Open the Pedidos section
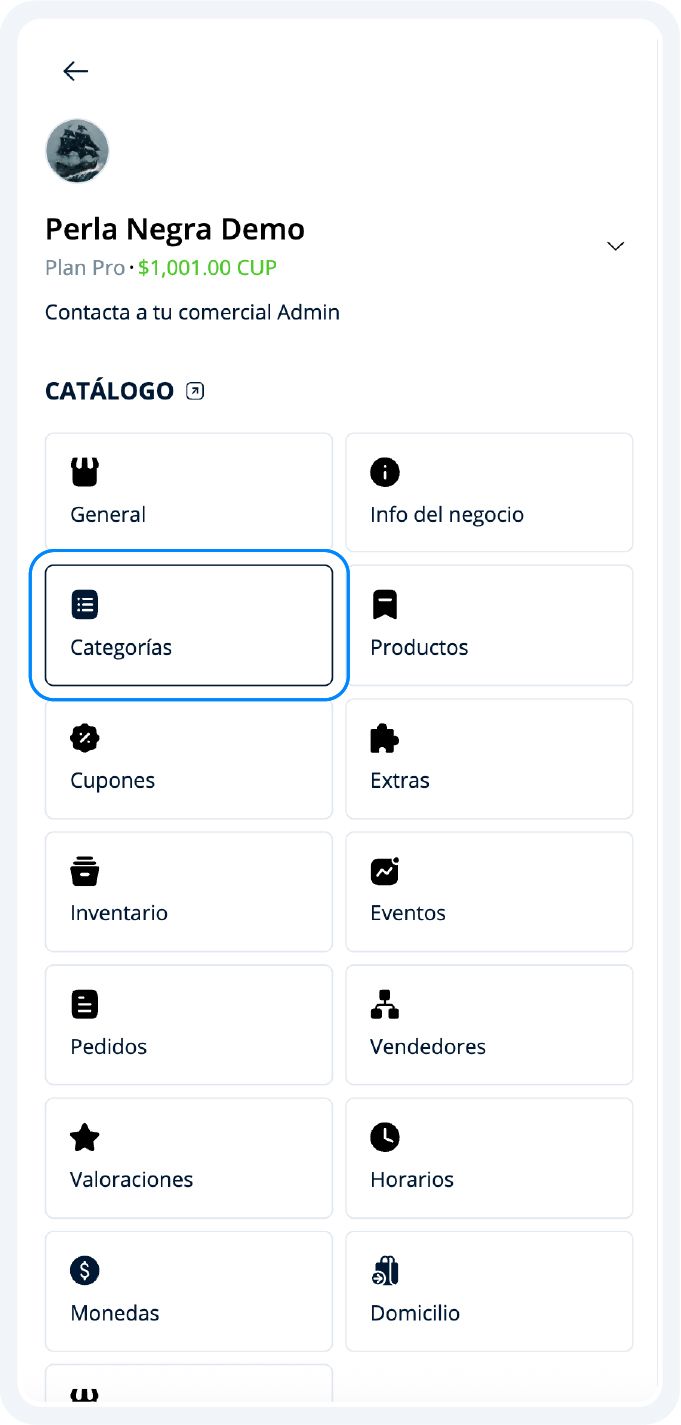 point(188,1024)
